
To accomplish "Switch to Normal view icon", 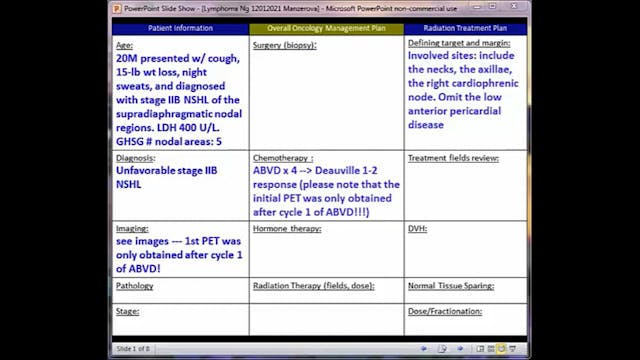I will pyautogui.click(x=480, y=349).
